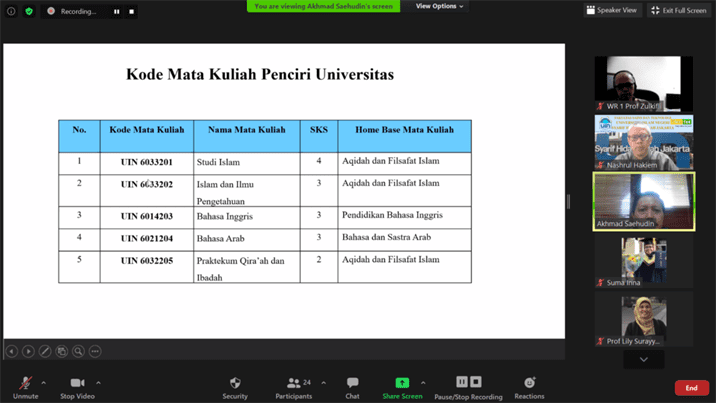
Task: Click the green encryption shield icon
Action: click(x=29, y=11)
